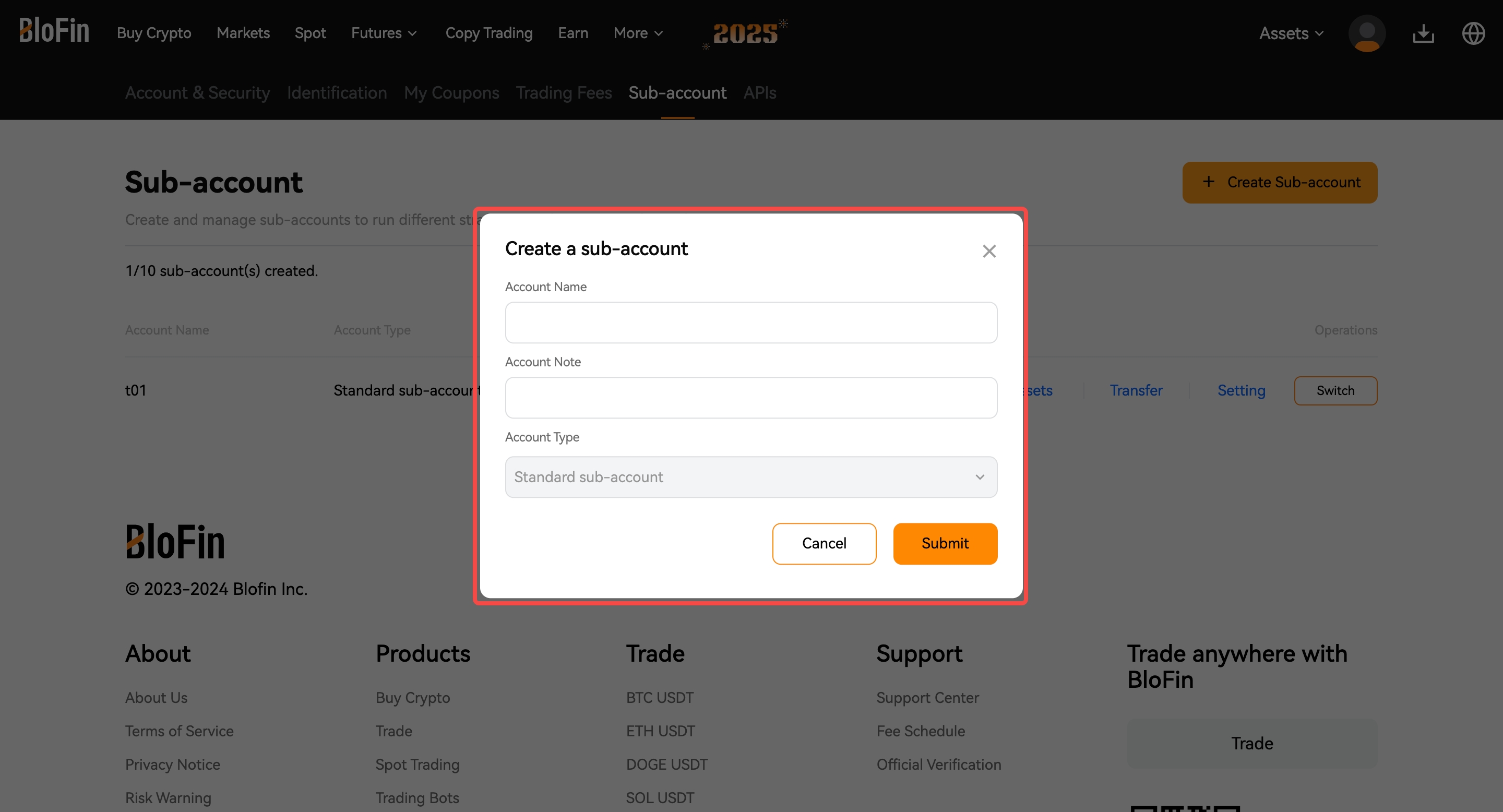This screenshot has width=1503, height=812.
Task: Open the Support Center footer link
Action: (927, 698)
